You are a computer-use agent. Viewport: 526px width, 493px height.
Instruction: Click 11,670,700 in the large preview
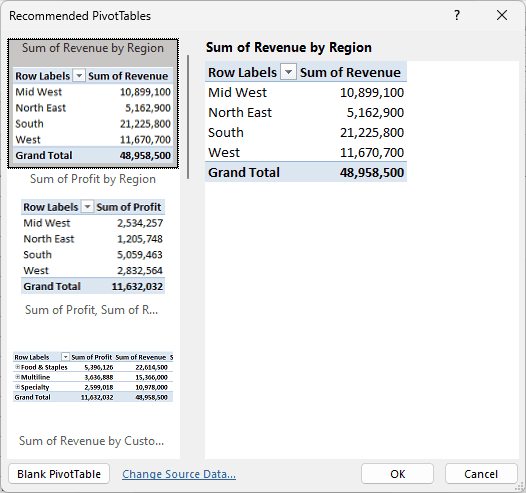[372, 153]
